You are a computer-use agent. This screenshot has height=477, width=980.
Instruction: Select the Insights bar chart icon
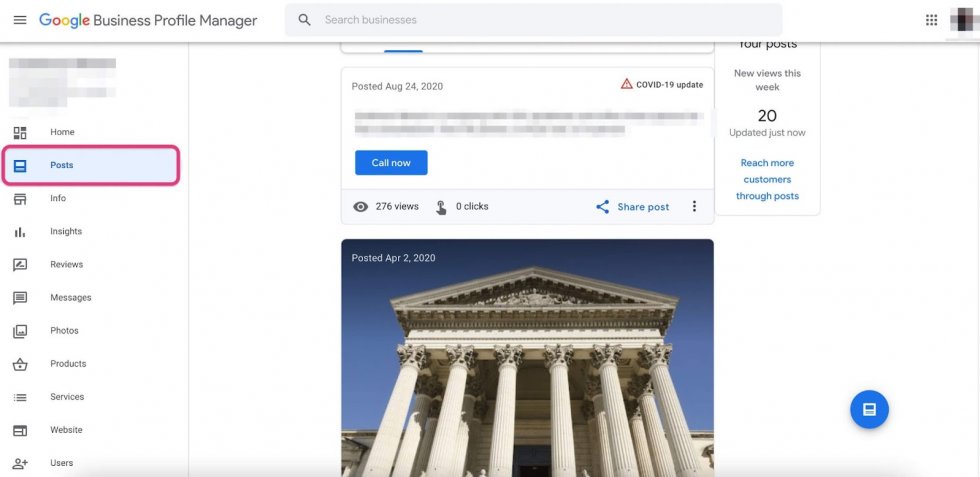tap(20, 232)
